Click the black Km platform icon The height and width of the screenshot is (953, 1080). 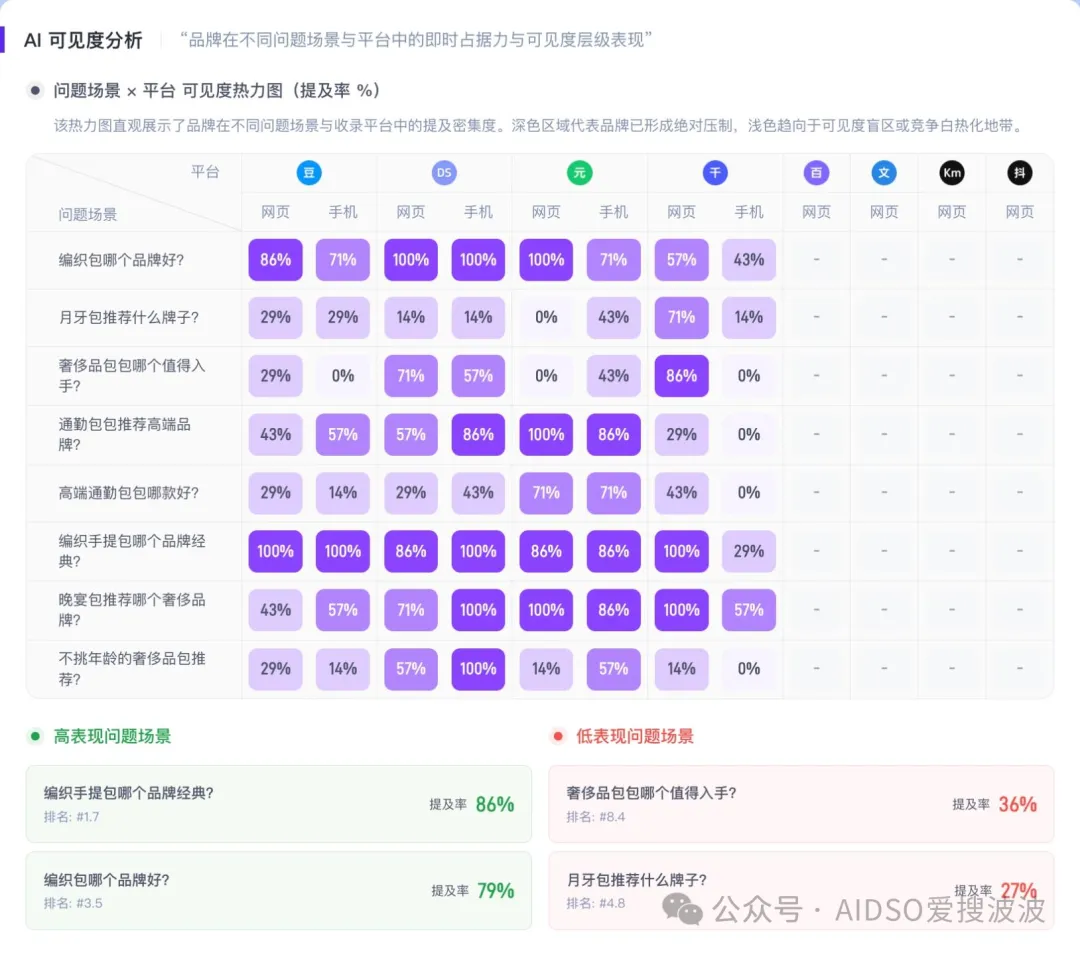coord(952,172)
